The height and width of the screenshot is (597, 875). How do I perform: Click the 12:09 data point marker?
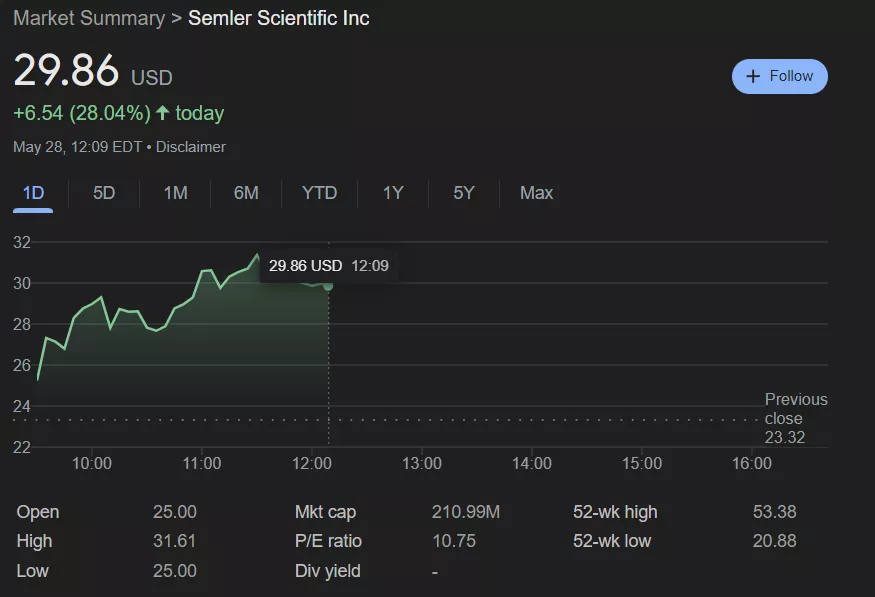[x=328, y=286]
